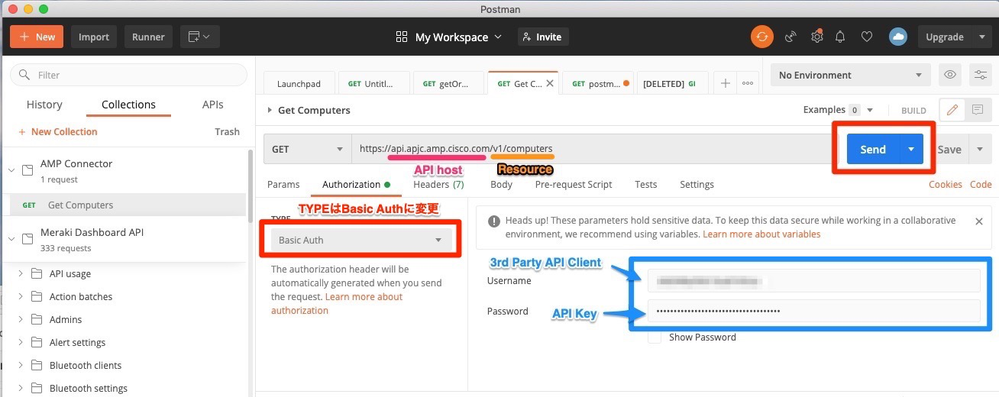
Task: Open the request Settings tab
Action: pos(696,184)
